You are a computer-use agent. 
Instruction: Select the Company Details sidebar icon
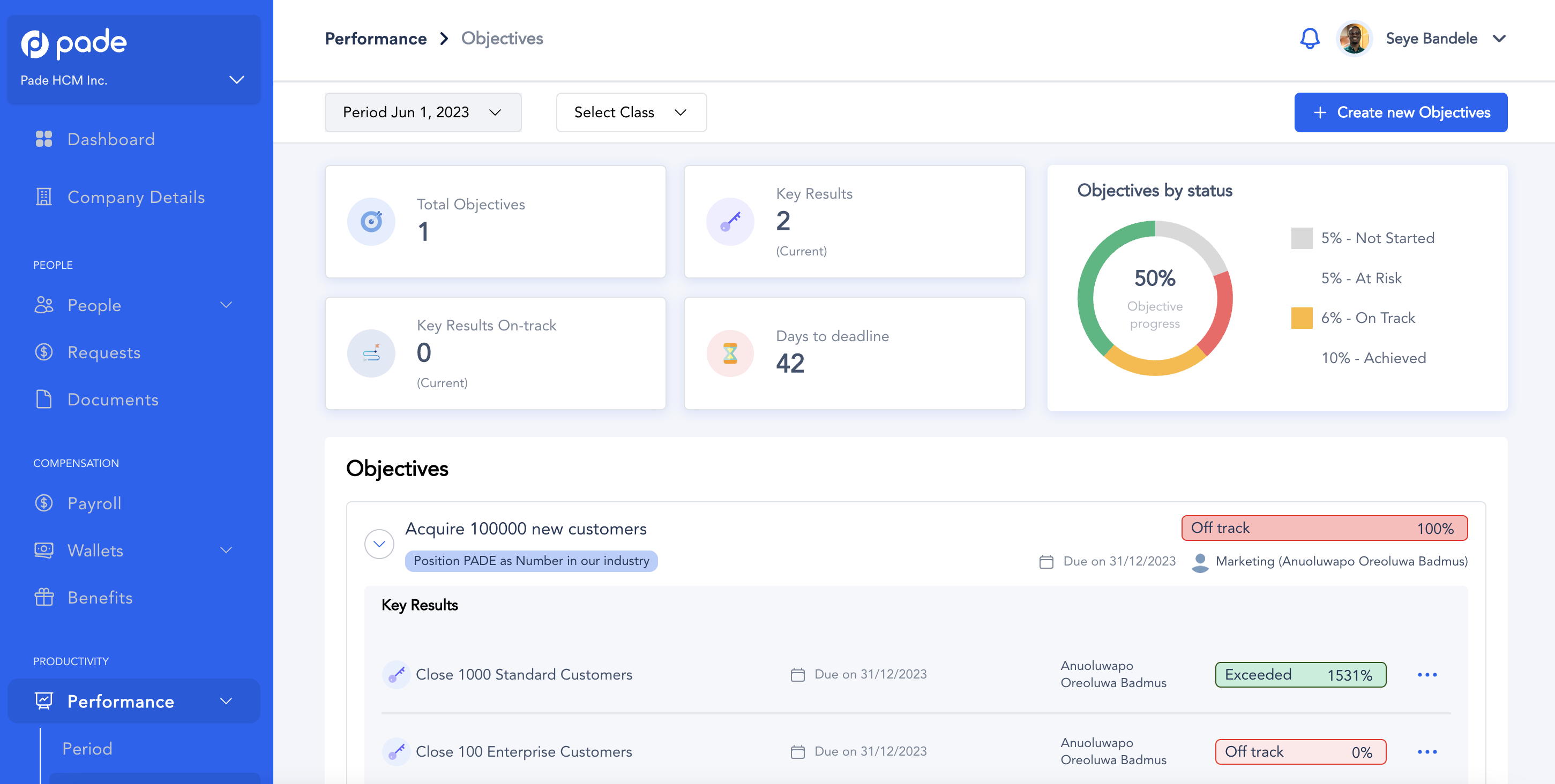tap(43, 197)
